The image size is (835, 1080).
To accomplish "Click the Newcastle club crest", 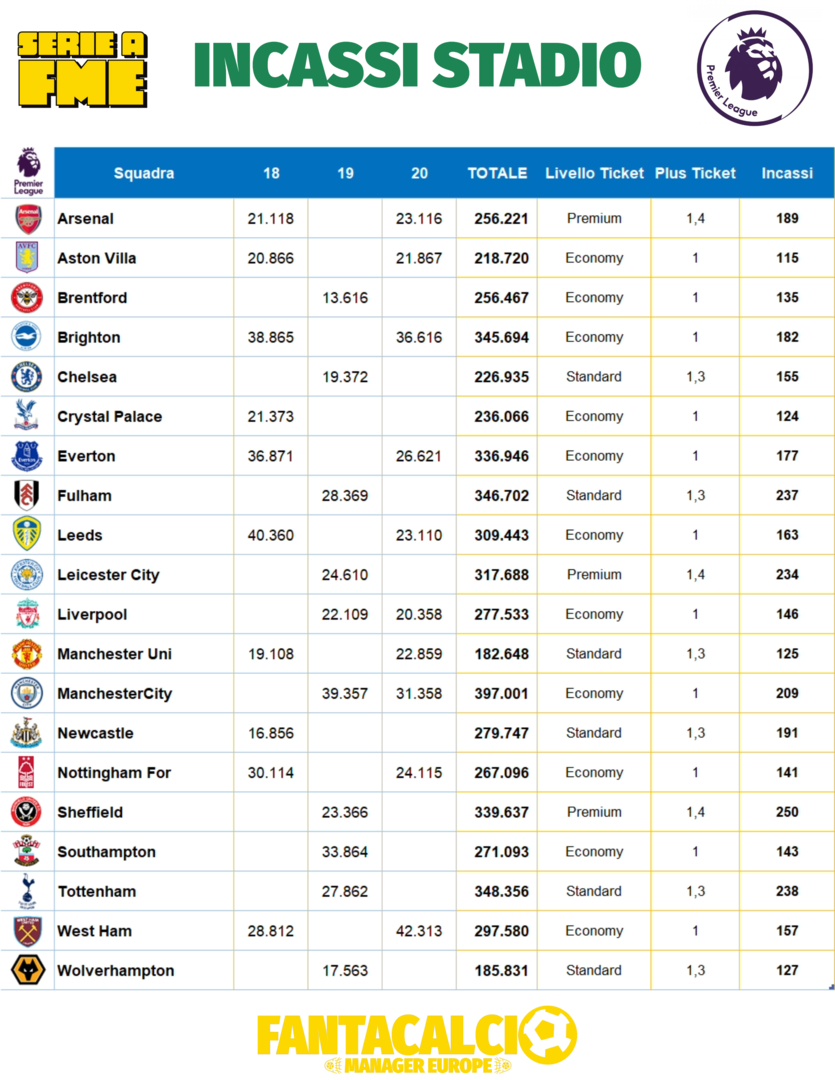I will 27,733.
